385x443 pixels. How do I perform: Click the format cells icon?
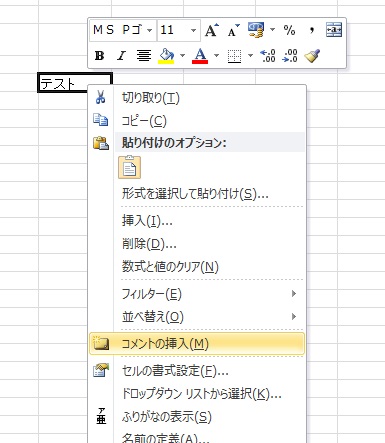(x=101, y=370)
